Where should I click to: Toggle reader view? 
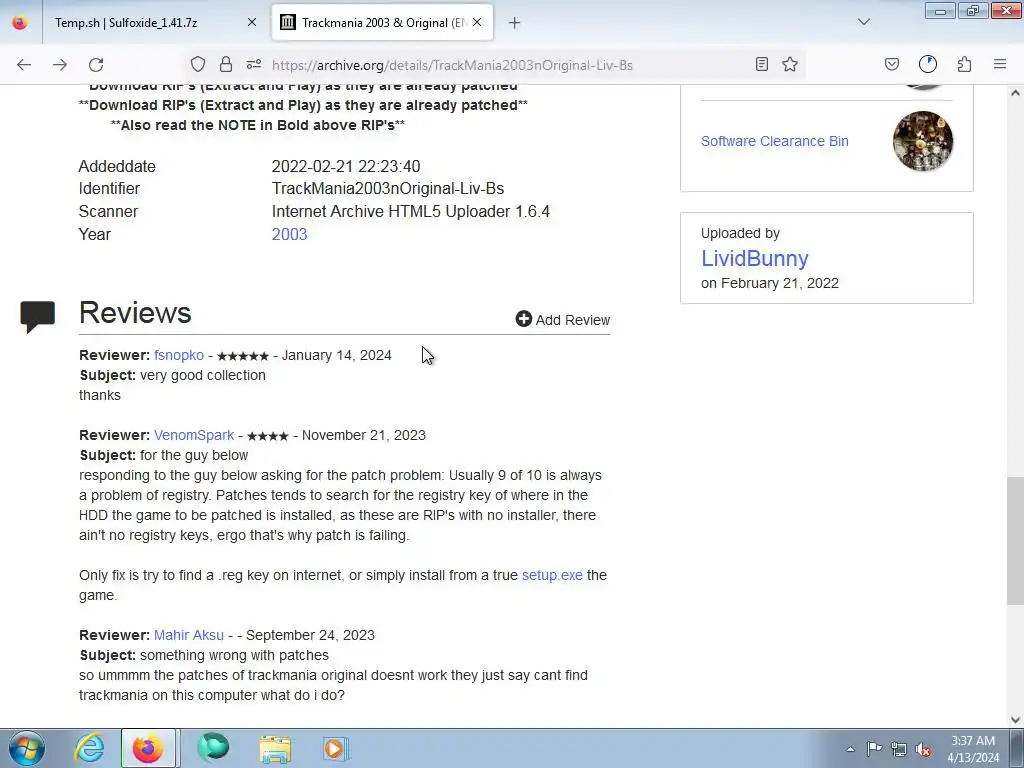(761, 64)
